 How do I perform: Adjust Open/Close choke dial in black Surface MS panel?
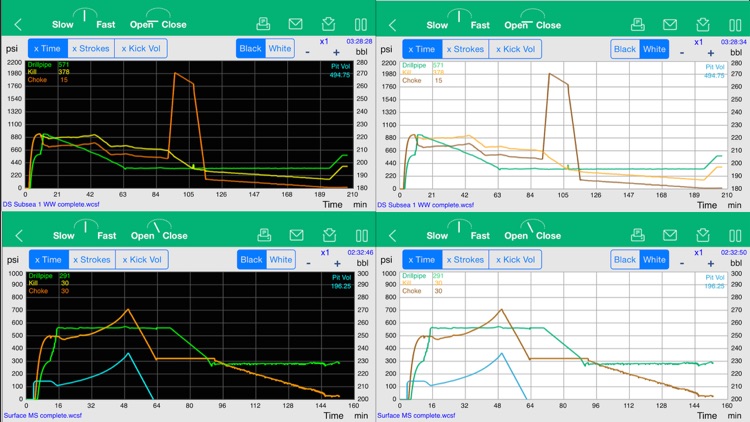(x=159, y=227)
